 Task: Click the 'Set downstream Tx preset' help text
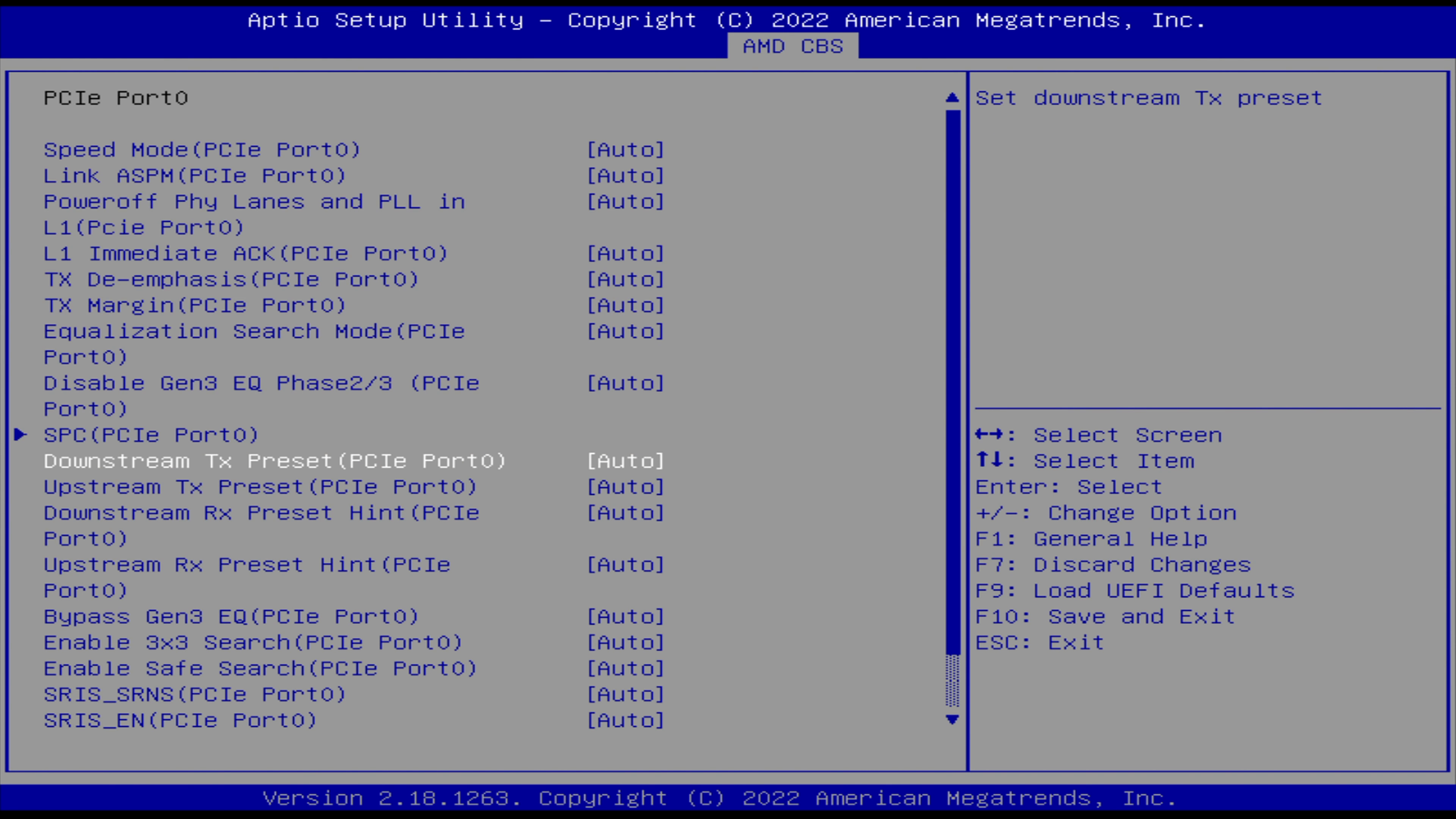[1148, 98]
